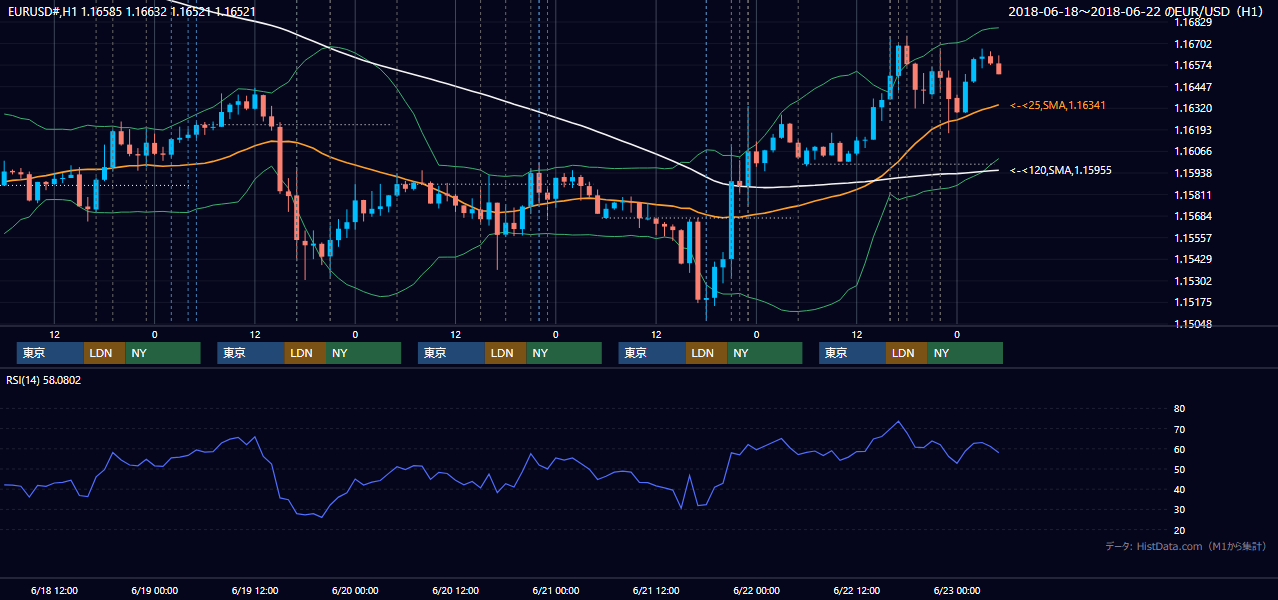The image size is (1278, 600).
Task: Click price axis label 1.15175
Action: 1192,302
